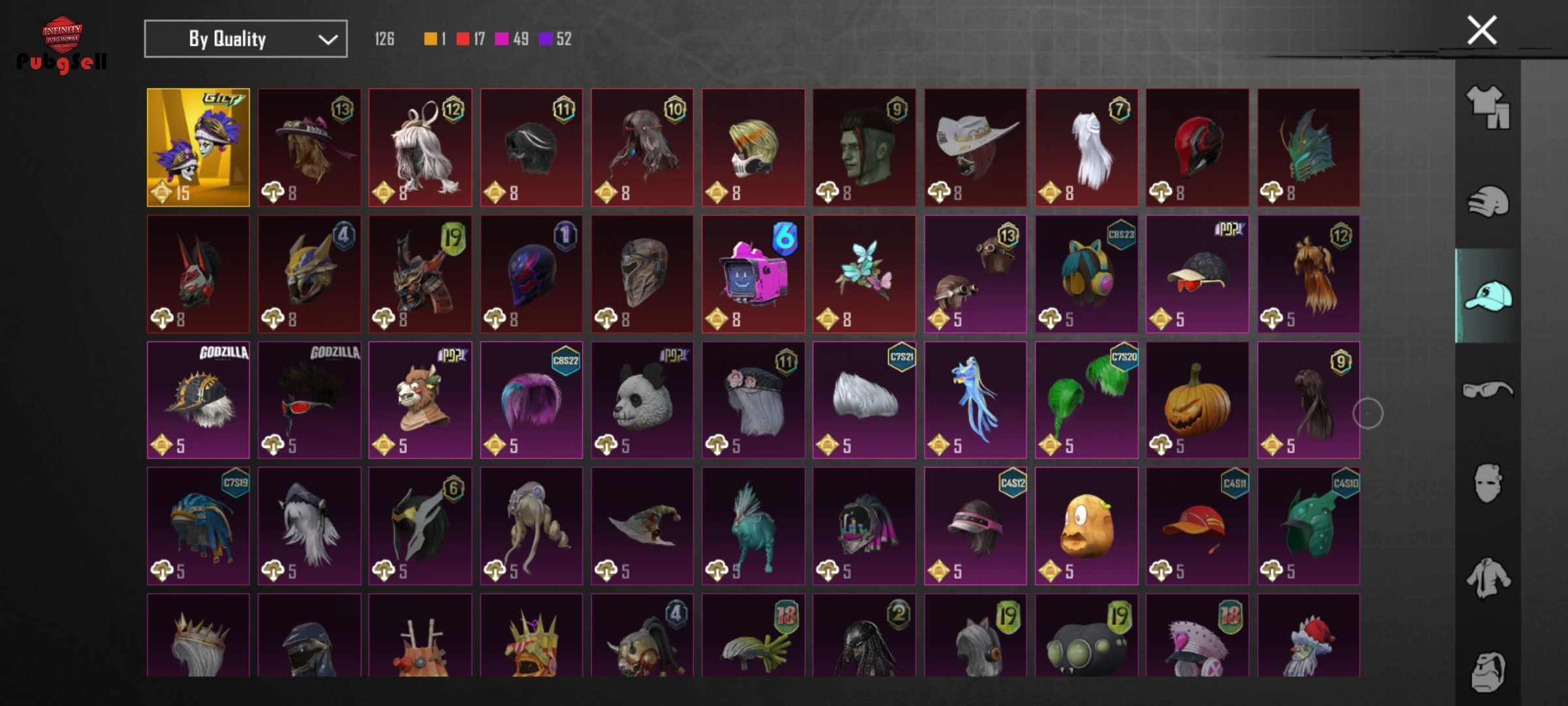The width and height of the screenshot is (1568, 706).
Task: Close the inventory screen
Action: (1481, 30)
